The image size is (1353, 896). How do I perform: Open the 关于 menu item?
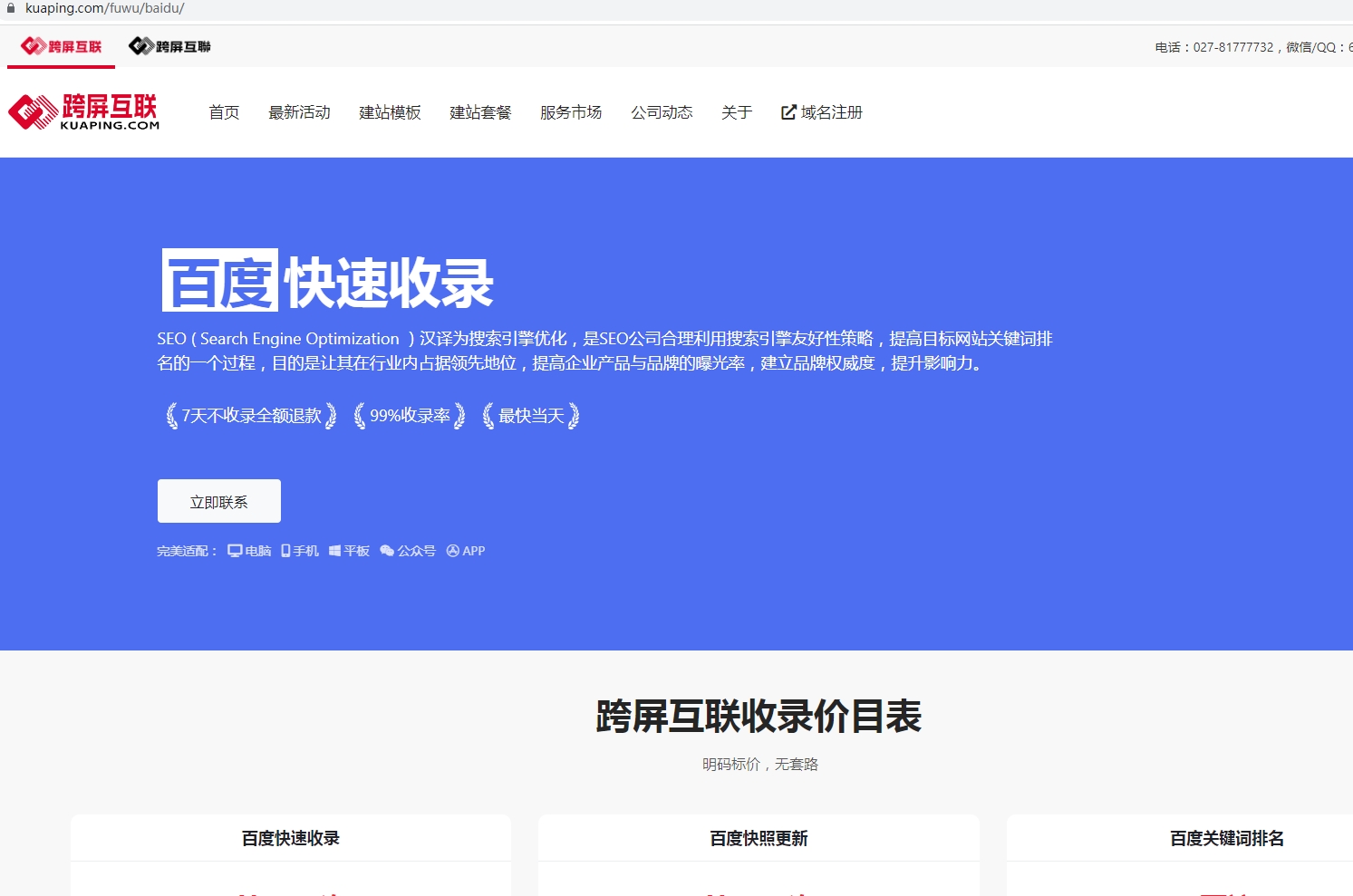pos(737,112)
